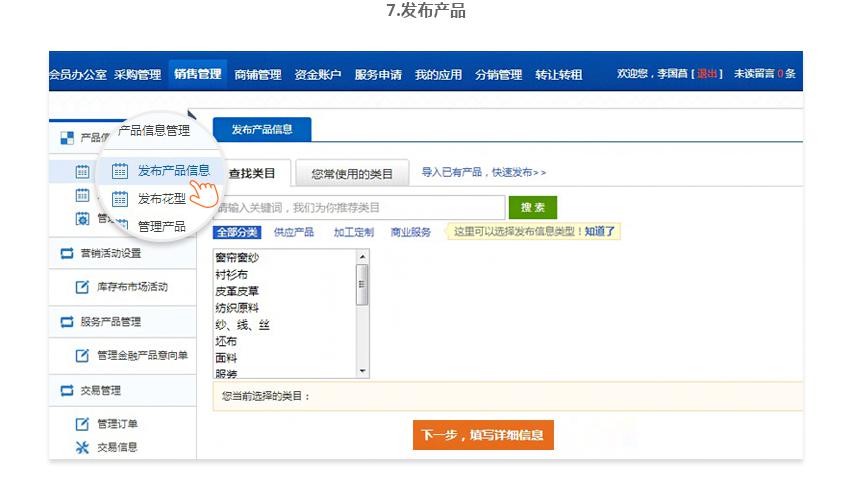Screen dimensions: 853x478
Task: Open 交易信息 in sidebar
Action: point(118,447)
